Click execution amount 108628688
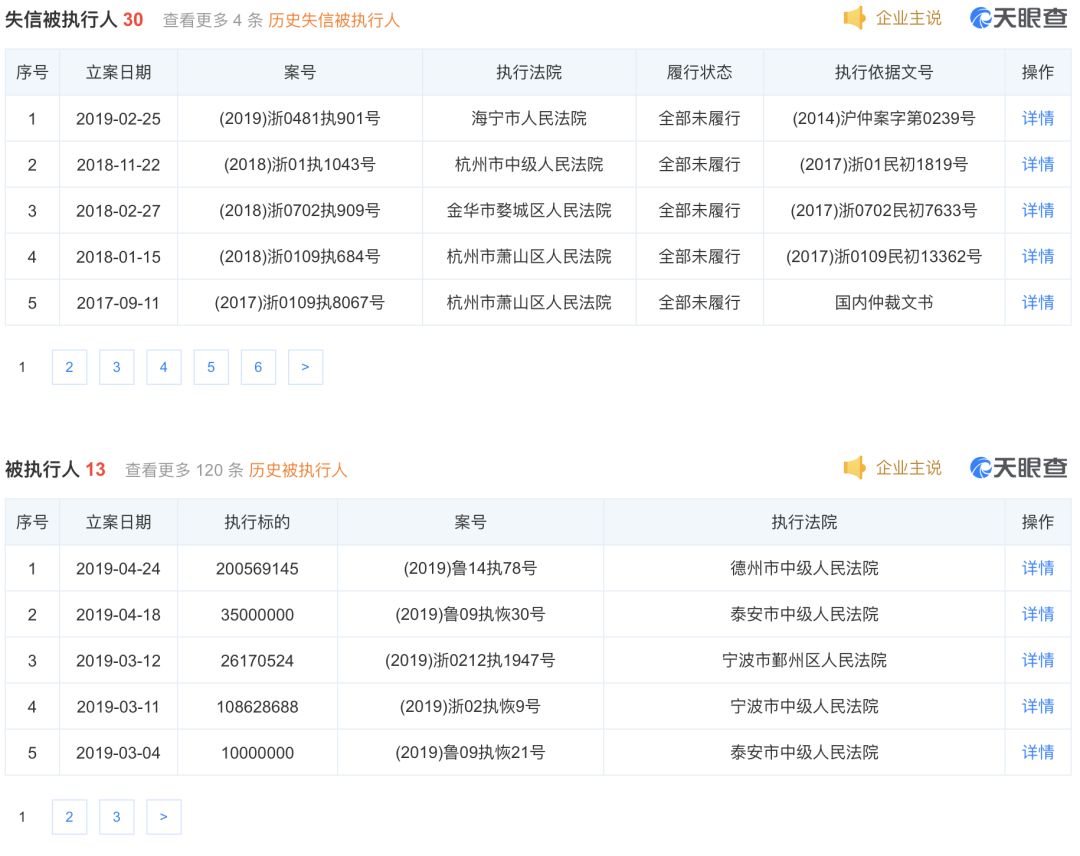 click(x=257, y=707)
